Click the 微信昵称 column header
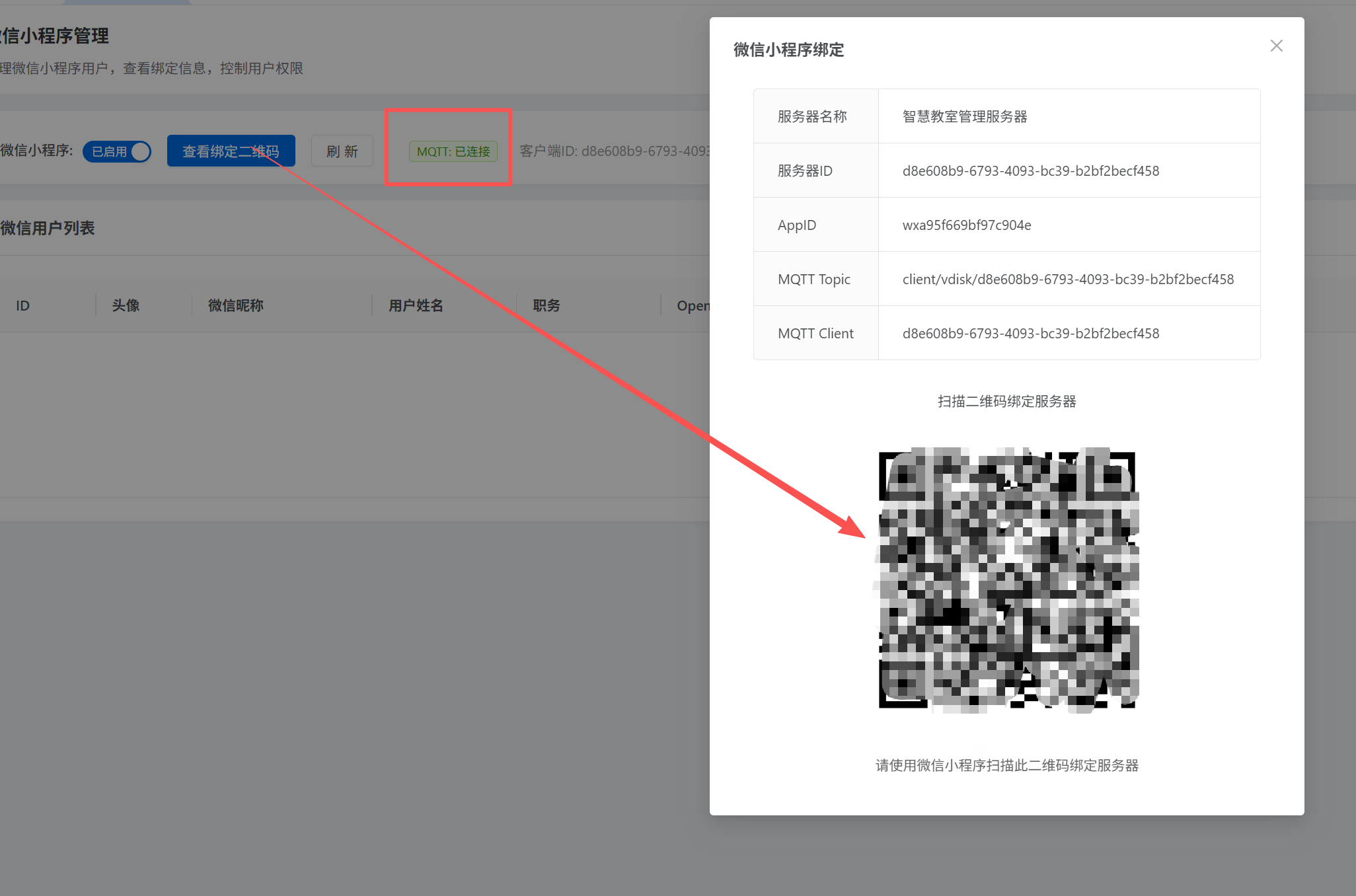 [235, 305]
